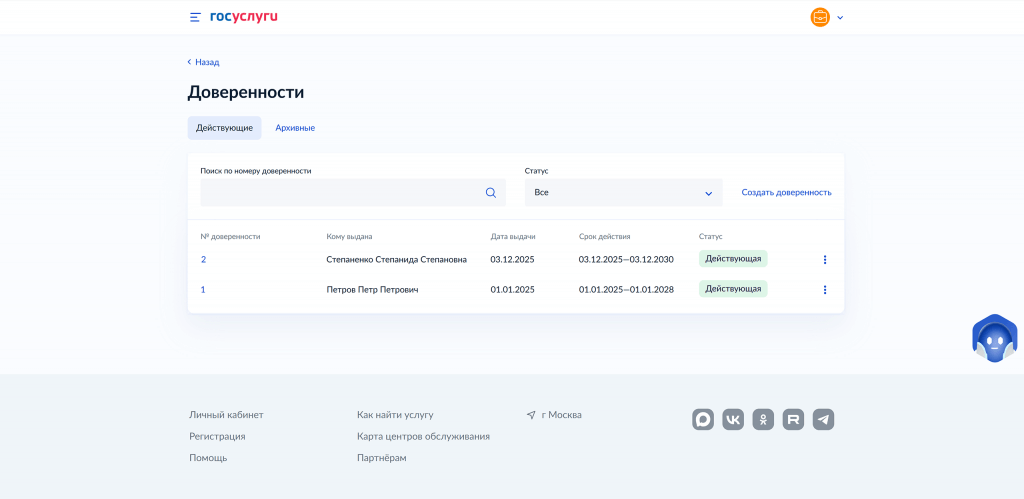Open power of attorney number 2

(203, 259)
